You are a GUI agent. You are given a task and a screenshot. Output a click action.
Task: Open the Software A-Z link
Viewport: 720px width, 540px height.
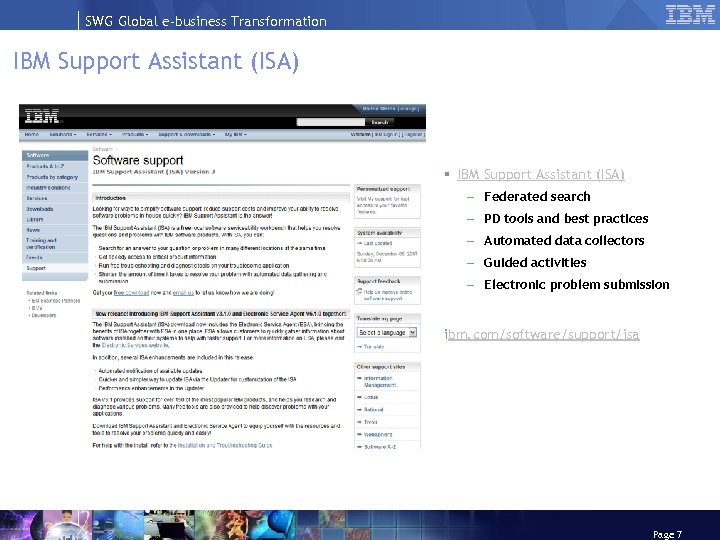pyautogui.click(x=380, y=446)
